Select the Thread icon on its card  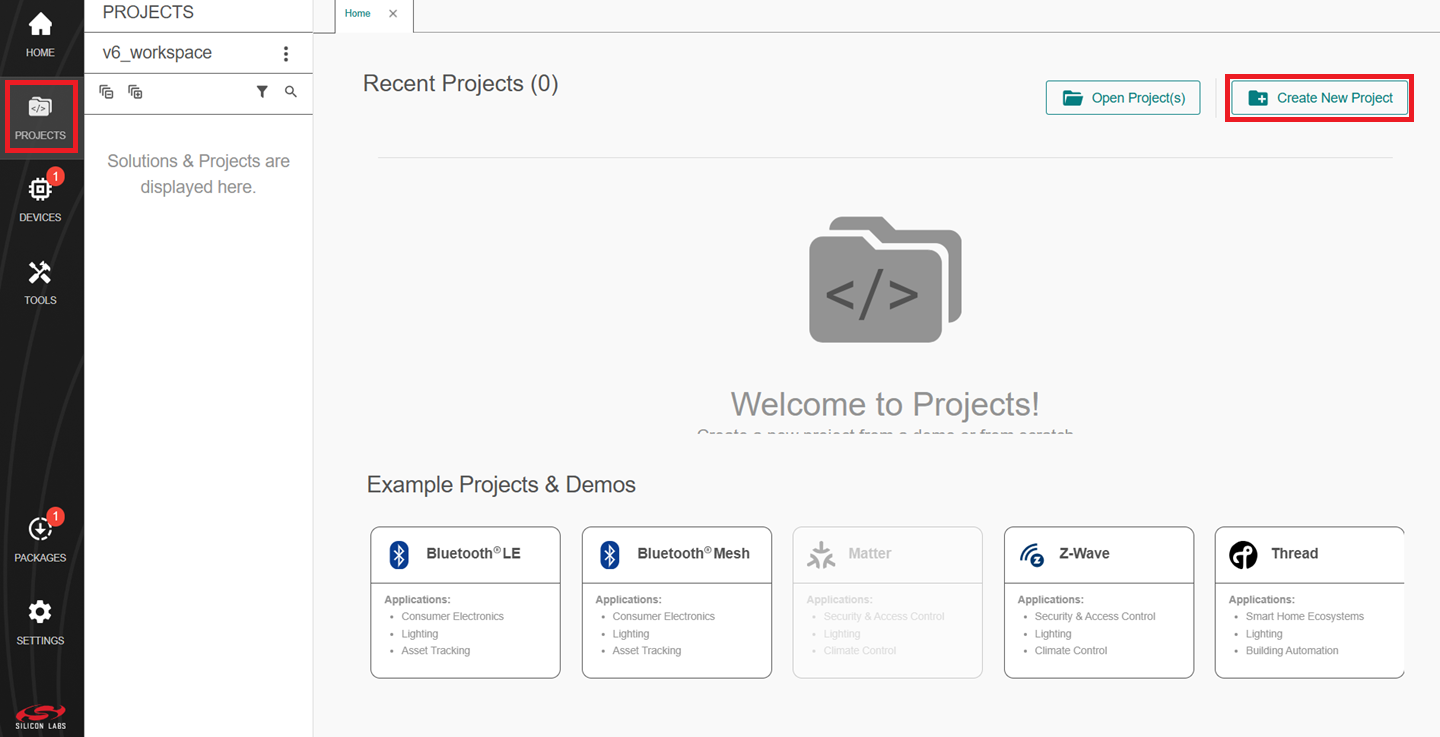(1244, 553)
